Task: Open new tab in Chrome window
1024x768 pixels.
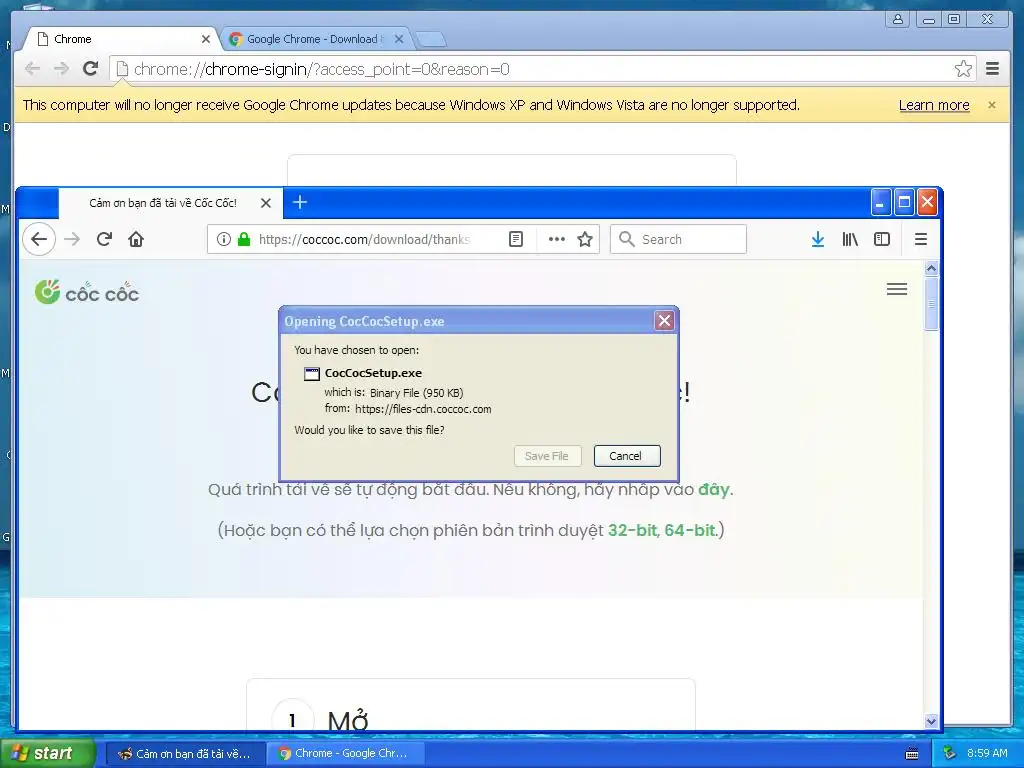Action: (x=431, y=39)
